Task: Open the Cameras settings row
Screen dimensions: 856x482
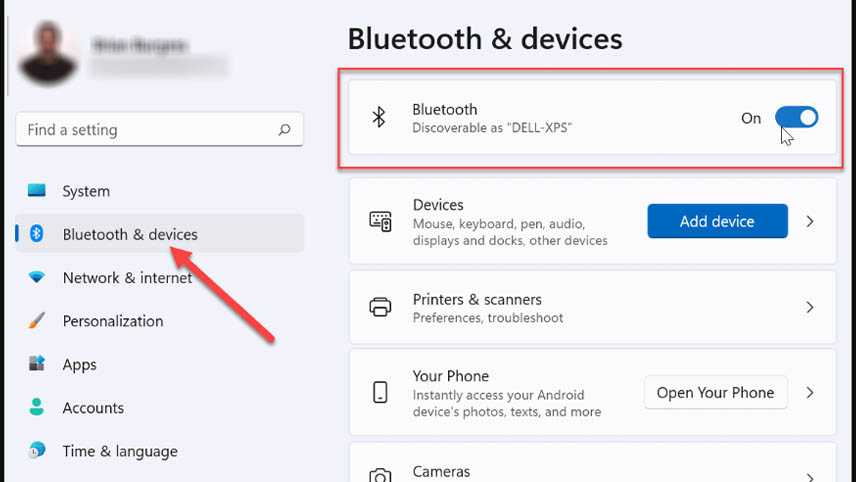Action: point(592,463)
